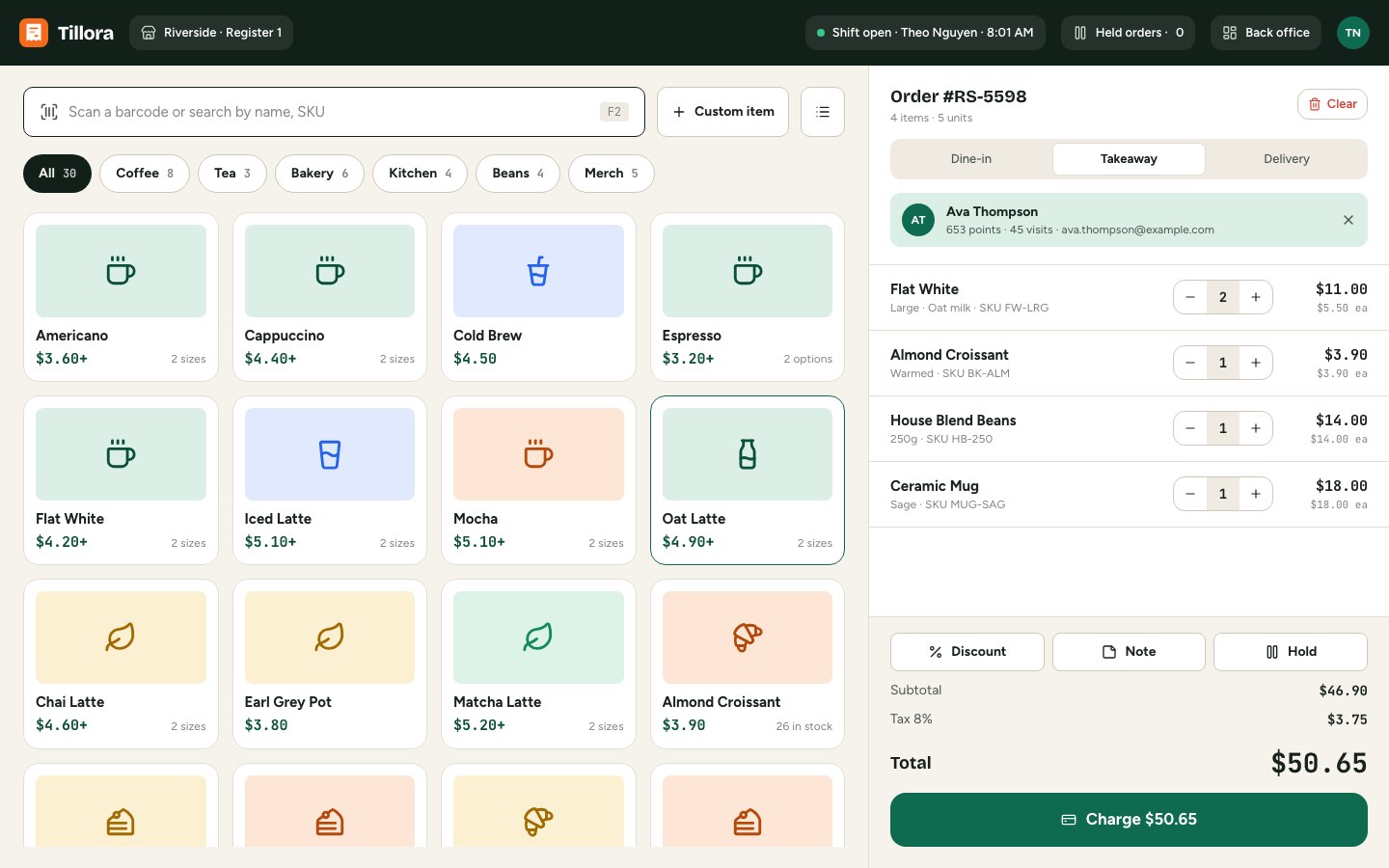
Task: Select Dine-in order type
Action: [x=971, y=159]
